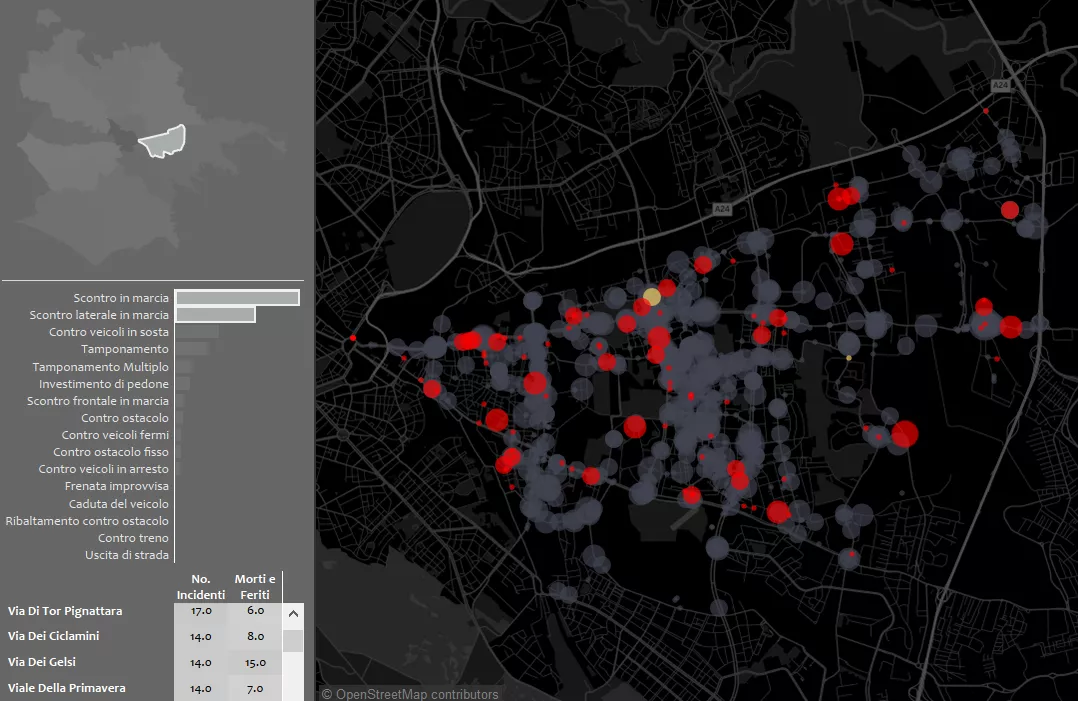This screenshot has height=701, width=1078.
Task: Click the 'Frenata improvvisa' label
Action: point(117,487)
